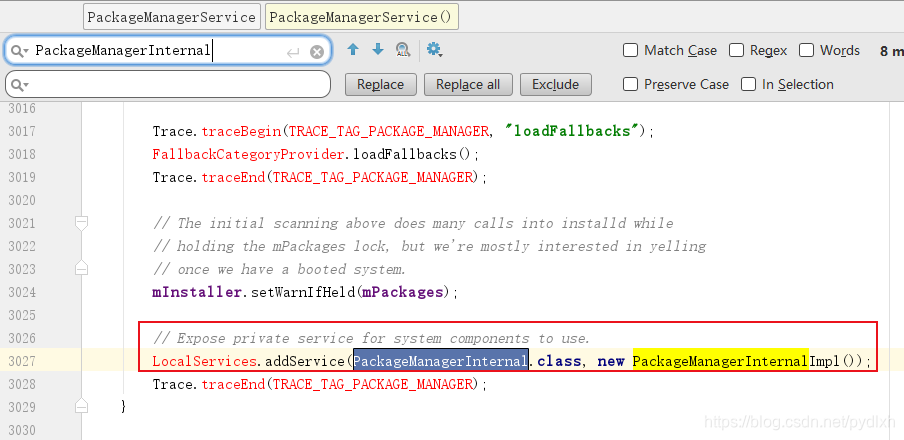The height and width of the screenshot is (440, 904).
Task: Click the find all usages icon
Action: pyautogui.click(x=402, y=50)
